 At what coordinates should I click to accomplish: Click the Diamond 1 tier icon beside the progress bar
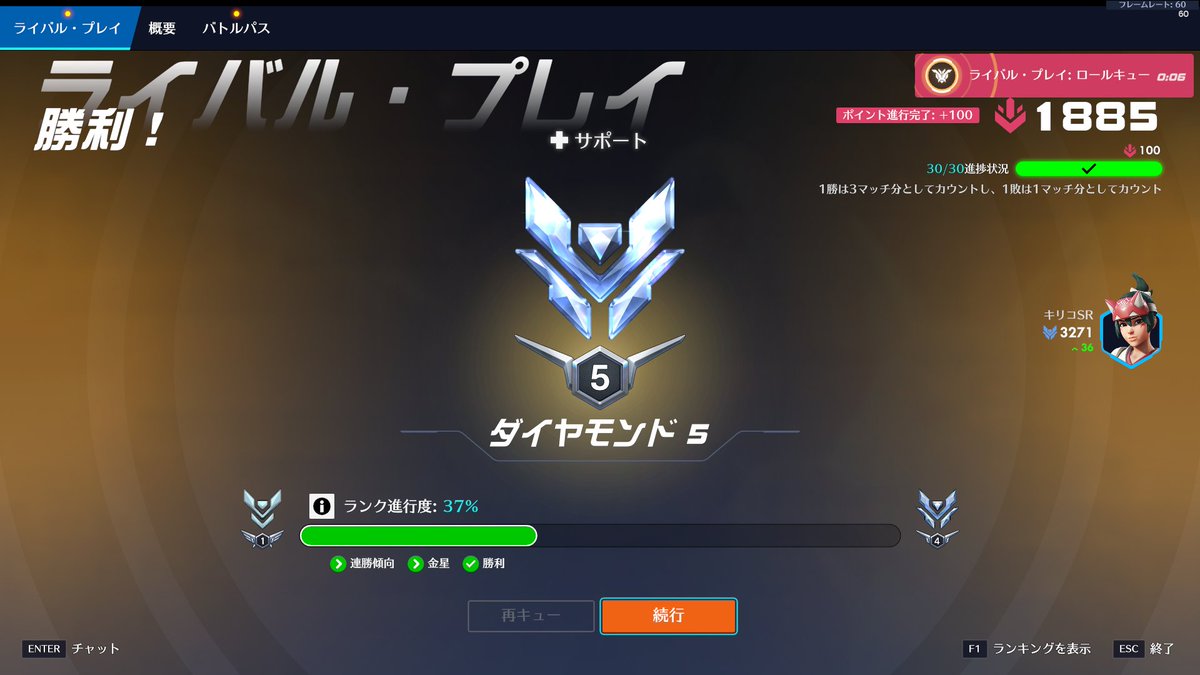click(x=262, y=519)
